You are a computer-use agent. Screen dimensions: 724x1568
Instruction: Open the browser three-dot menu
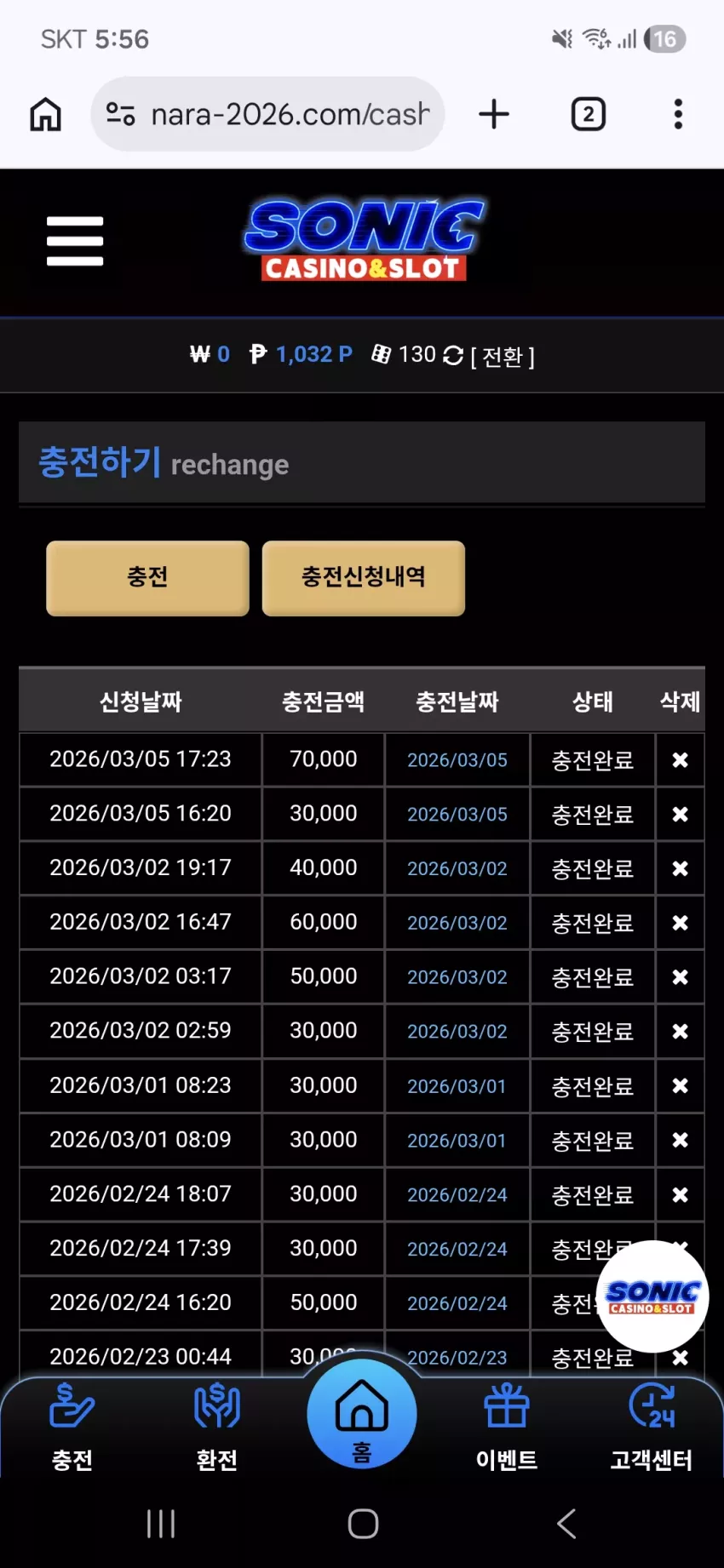(678, 114)
